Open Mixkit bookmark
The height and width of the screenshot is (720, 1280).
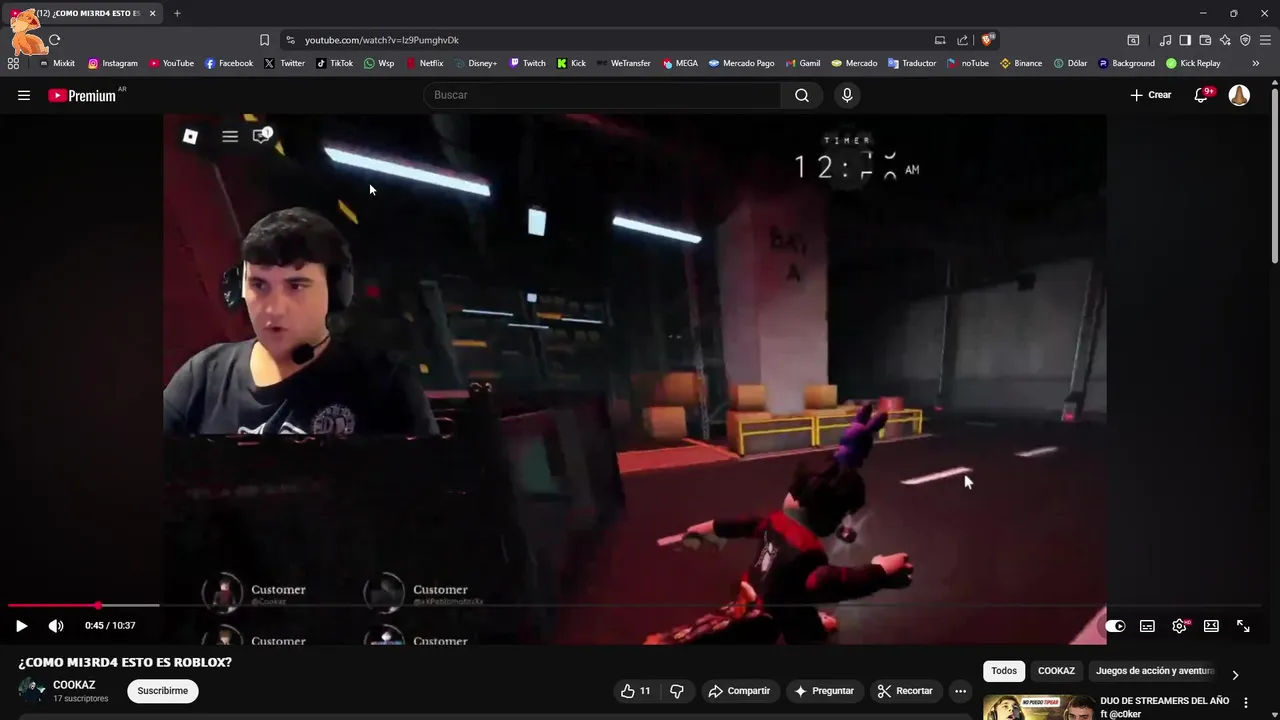point(56,63)
